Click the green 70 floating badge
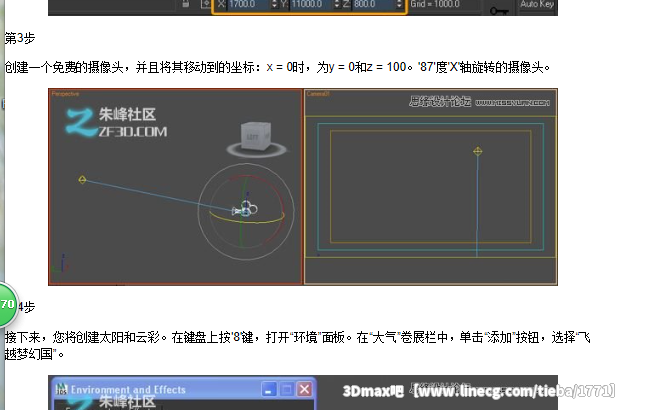The width and height of the screenshot is (655, 410). coord(8,304)
